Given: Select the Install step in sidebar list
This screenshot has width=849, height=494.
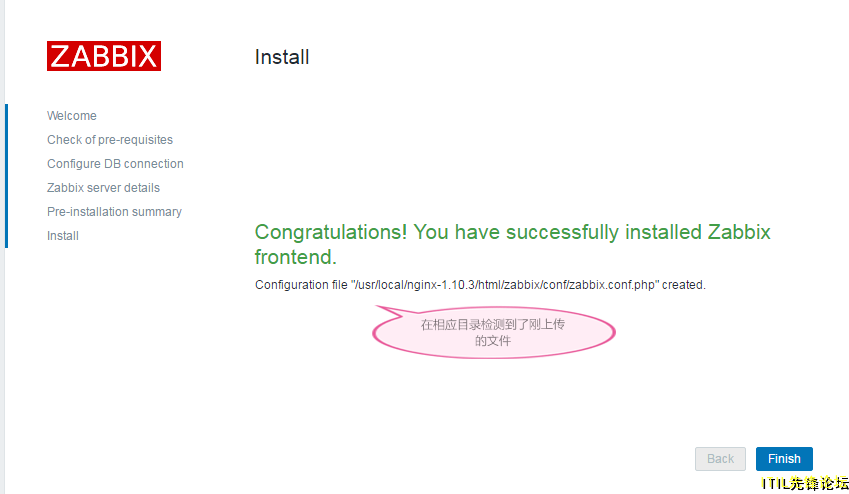Looking at the screenshot, I should click(63, 236).
